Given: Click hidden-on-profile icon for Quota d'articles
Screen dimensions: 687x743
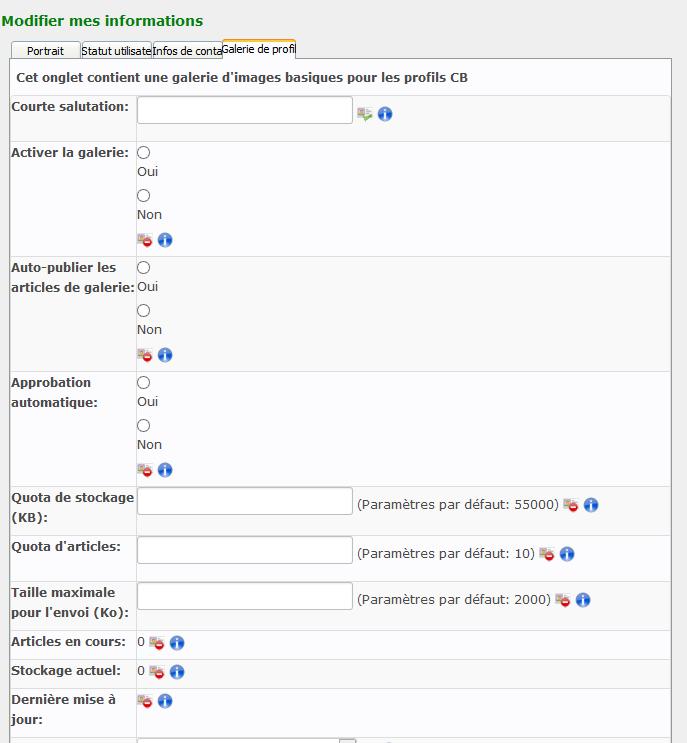Looking at the screenshot, I should 547,553.
